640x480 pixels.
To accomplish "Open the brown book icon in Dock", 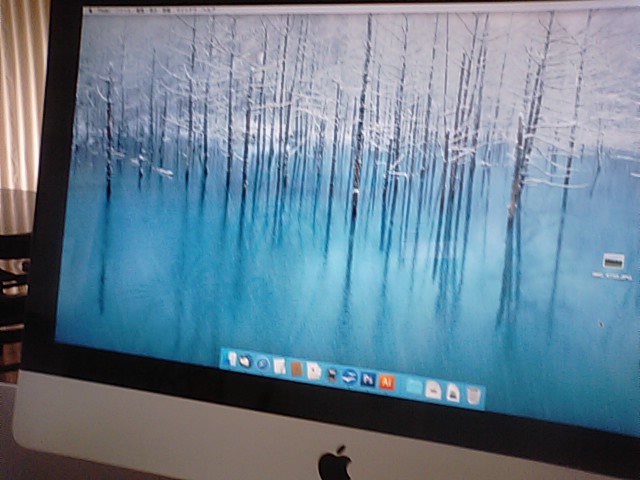I will pyautogui.click(x=297, y=369).
